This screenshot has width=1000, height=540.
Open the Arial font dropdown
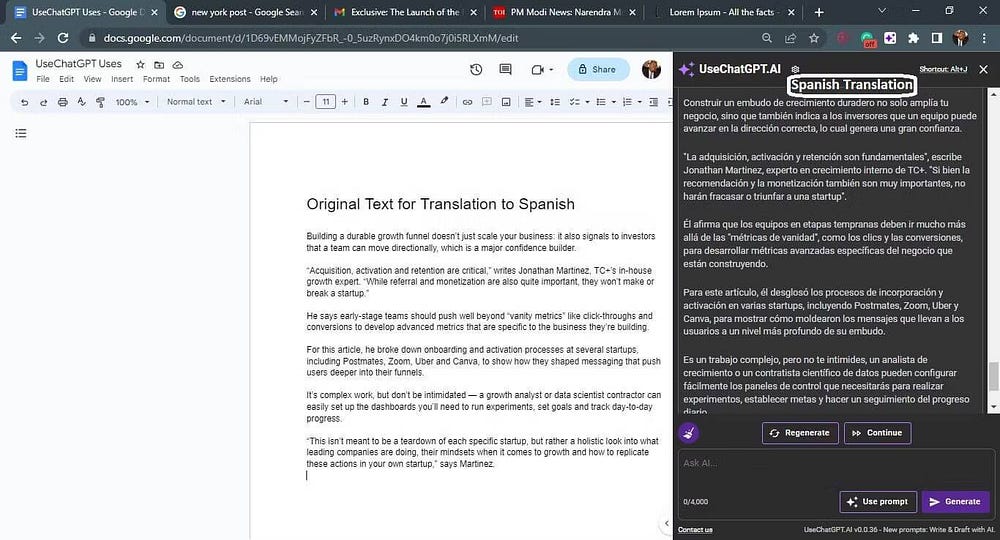(266, 102)
